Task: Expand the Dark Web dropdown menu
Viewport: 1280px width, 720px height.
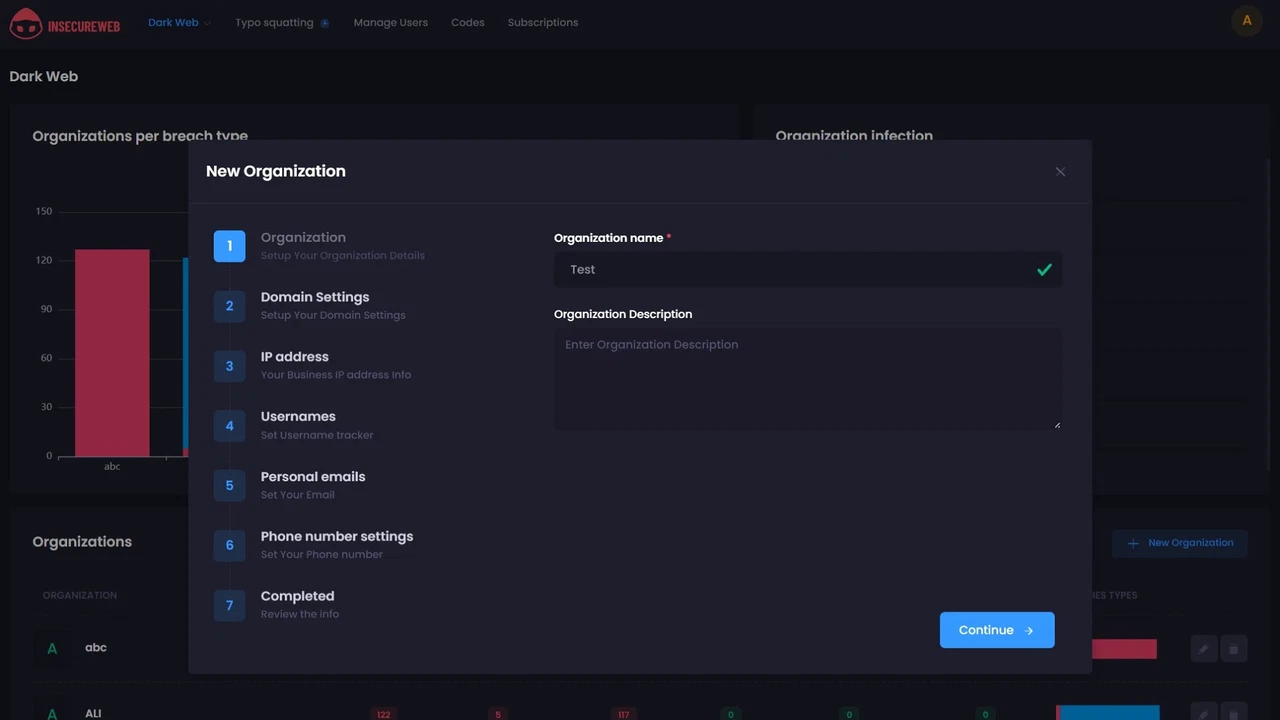Action: click(179, 22)
